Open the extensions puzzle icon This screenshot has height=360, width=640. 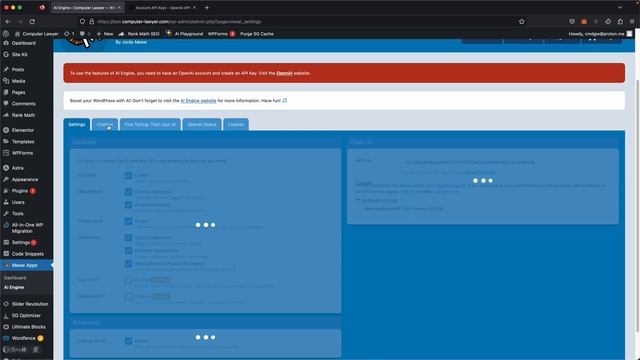click(x=620, y=22)
